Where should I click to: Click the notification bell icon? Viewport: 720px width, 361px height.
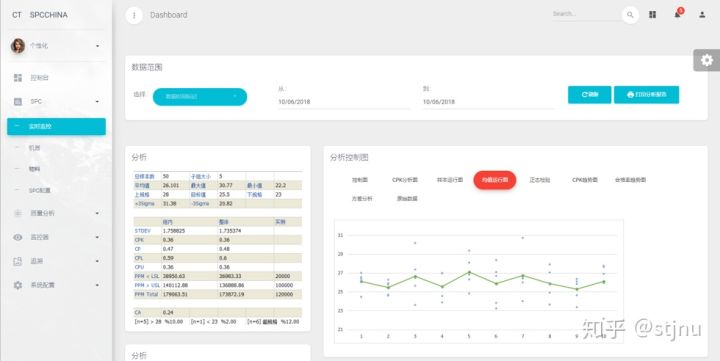click(678, 14)
